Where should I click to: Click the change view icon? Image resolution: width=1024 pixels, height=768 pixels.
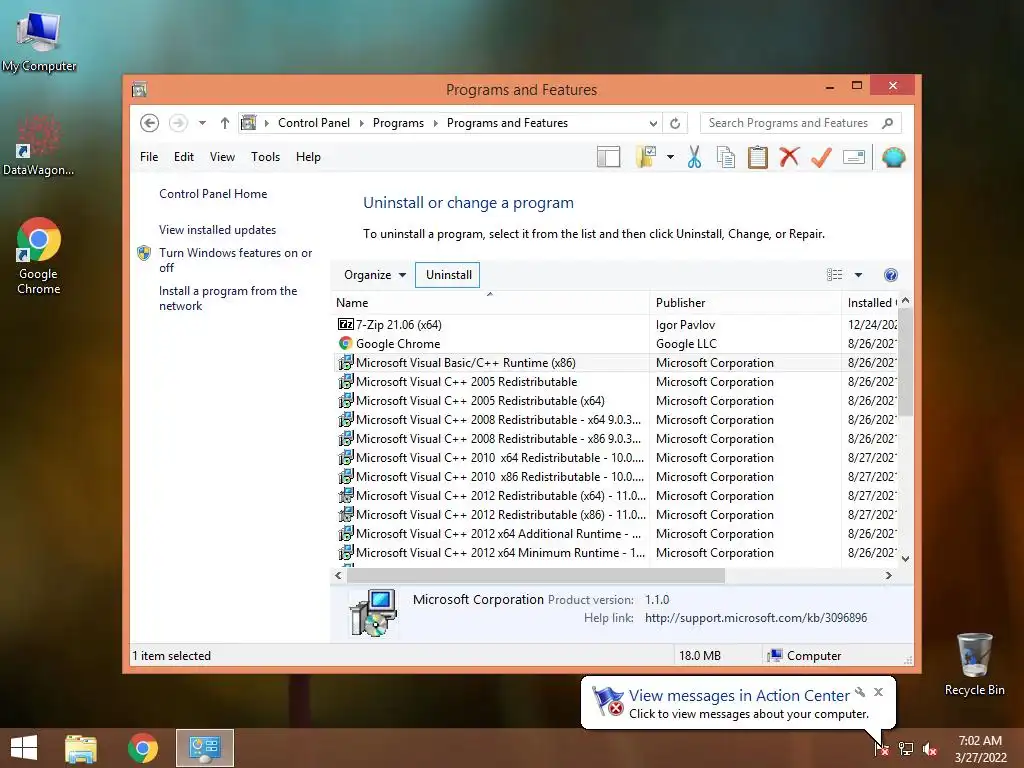(834, 275)
